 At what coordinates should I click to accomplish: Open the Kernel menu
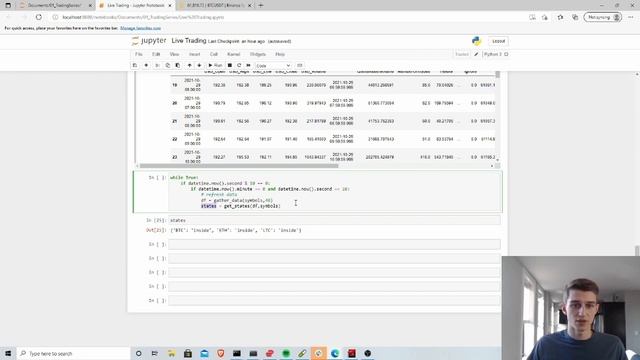tap(233, 54)
